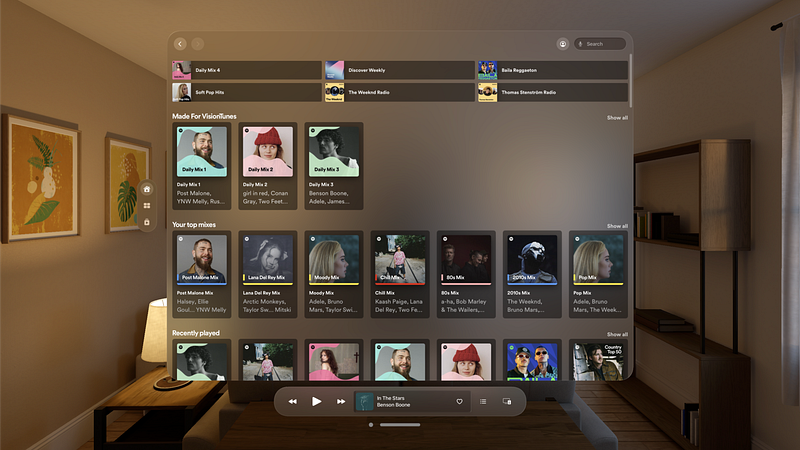Click the Recently played heading
The height and width of the screenshot is (450, 800).
pos(196,333)
